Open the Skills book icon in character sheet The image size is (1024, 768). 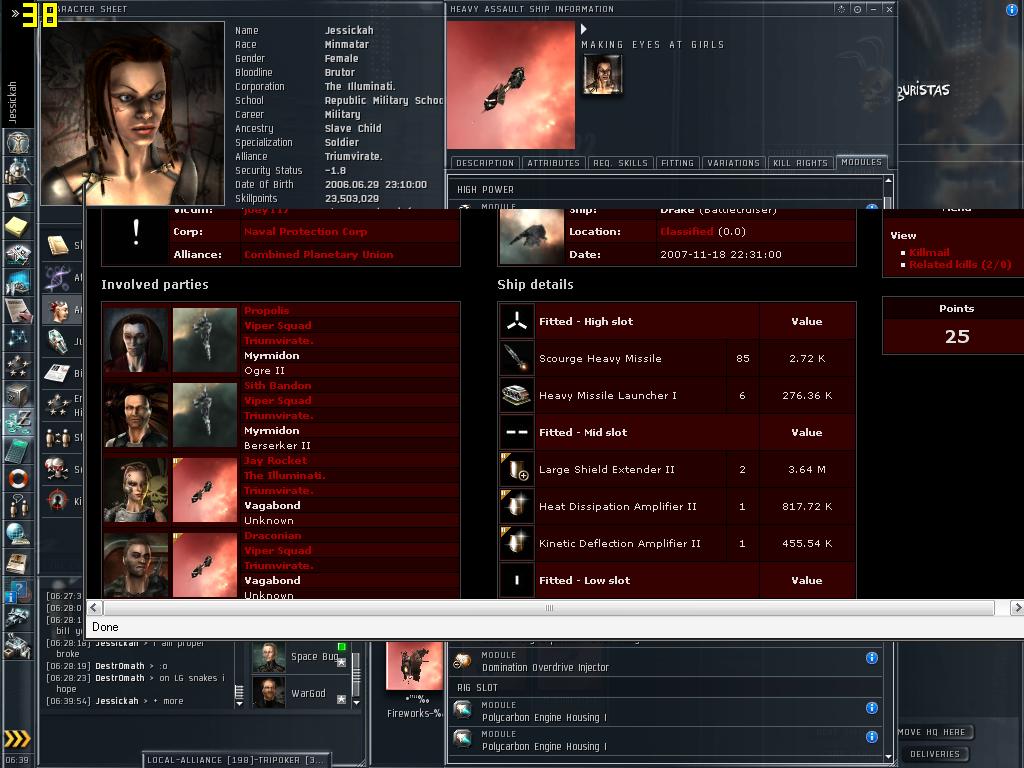tap(58, 246)
